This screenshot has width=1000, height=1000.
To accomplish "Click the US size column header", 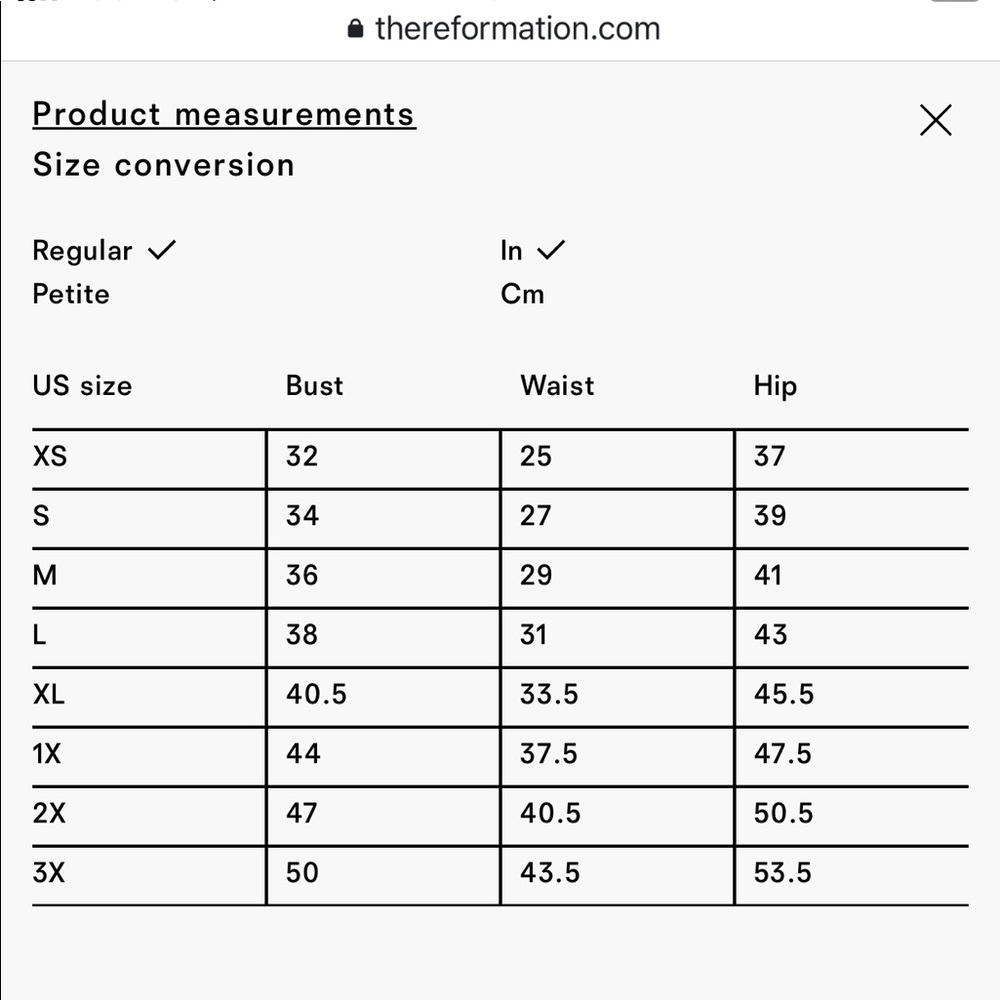I will click(82, 386).
